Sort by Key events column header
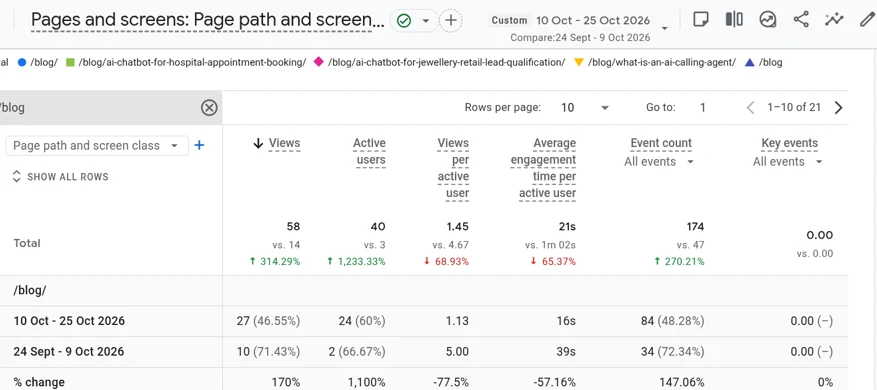The image size is (877, 390). [x=790, y=143]
